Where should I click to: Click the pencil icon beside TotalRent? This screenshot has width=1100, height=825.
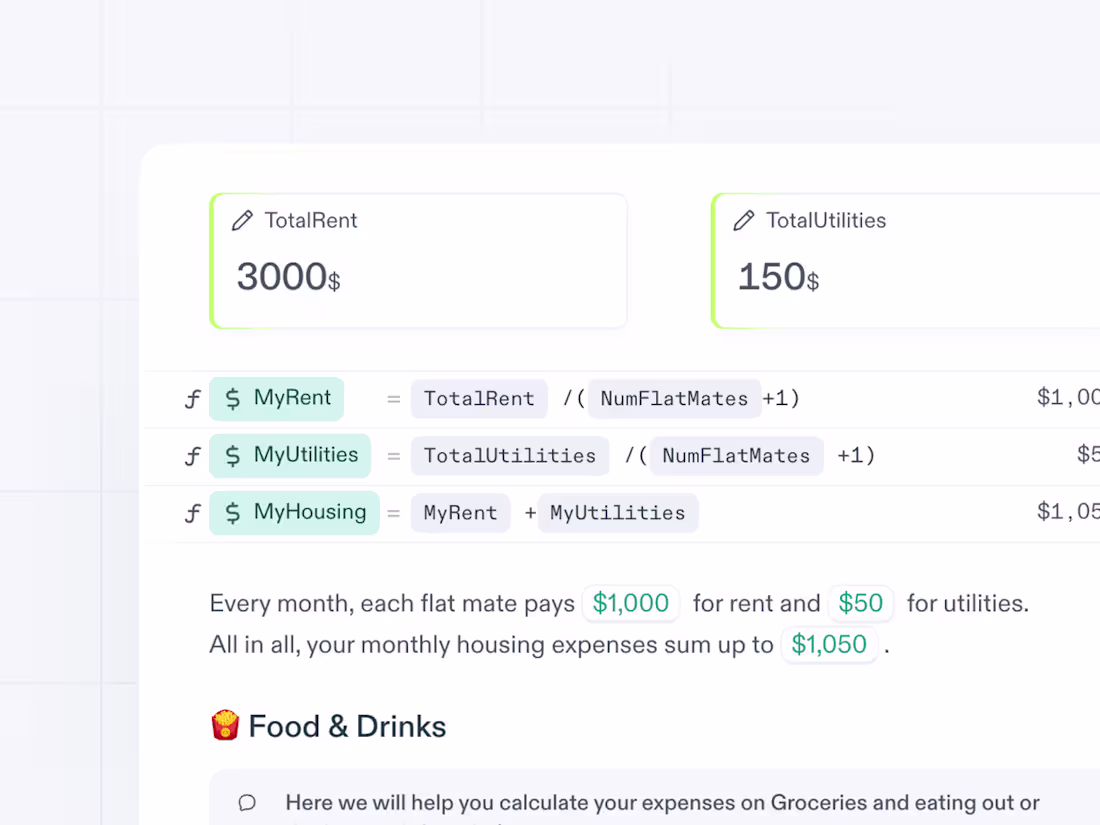[x=242, y=221]
